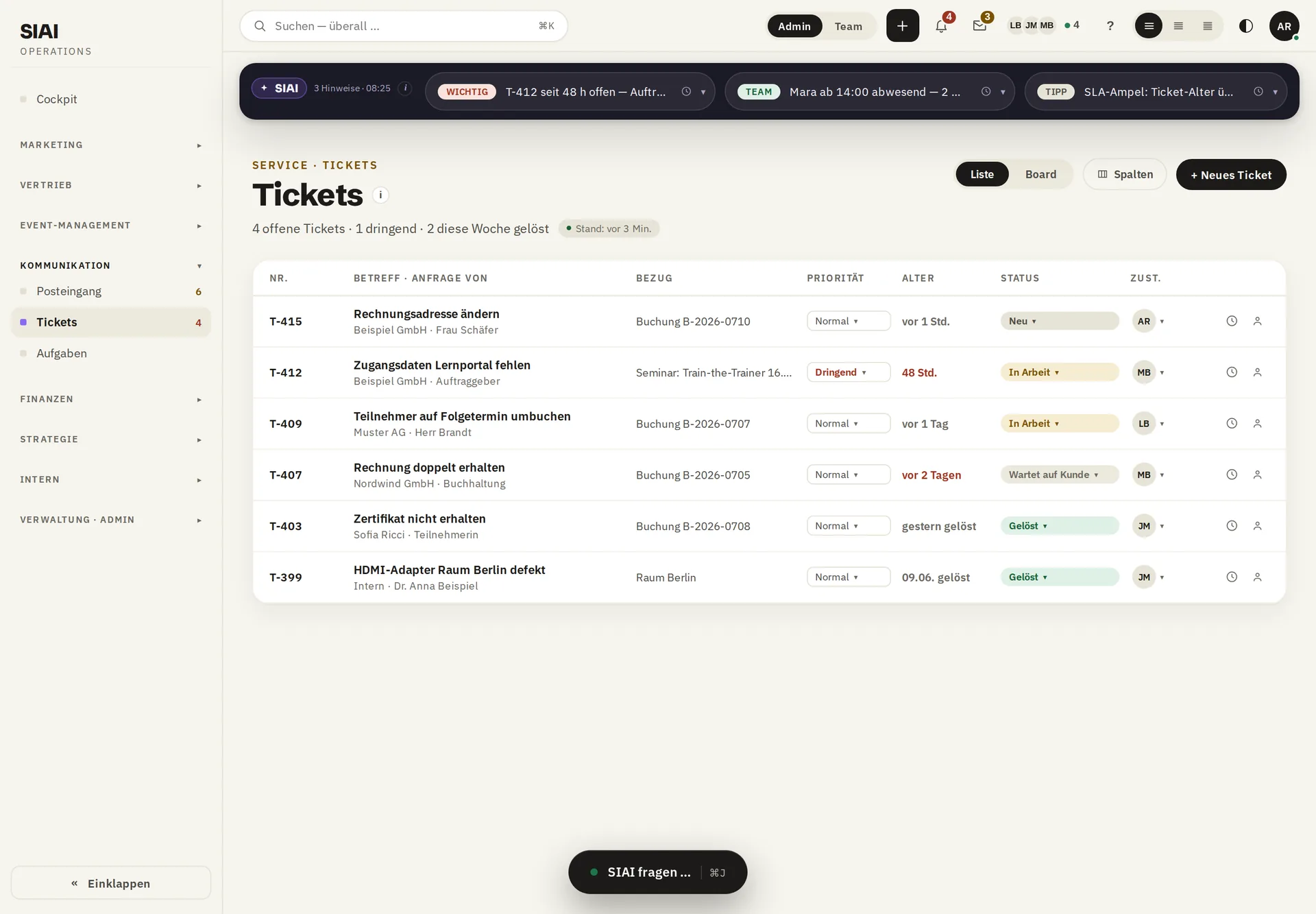Click clock icon in T-415 row
The height and width of the screenshot is (914, 1316).
point(1232,321)
